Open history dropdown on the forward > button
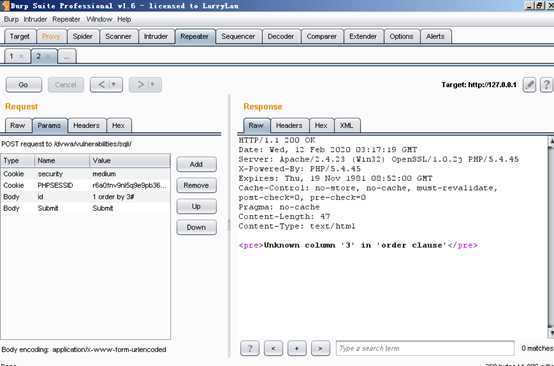Viewport: 554px width, 366px height. 153,85
